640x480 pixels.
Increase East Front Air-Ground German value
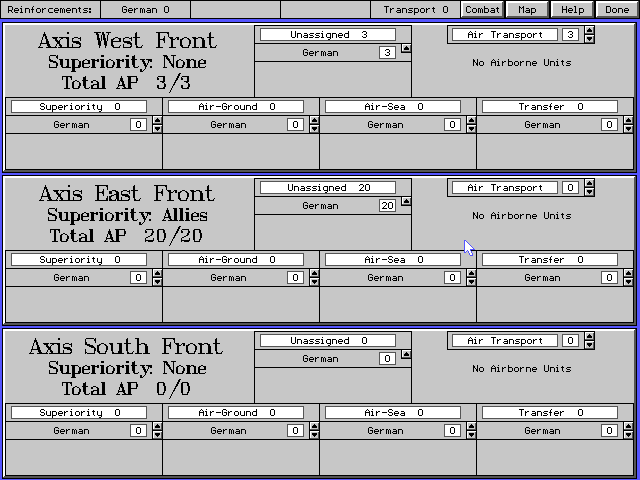click(314, 273)
